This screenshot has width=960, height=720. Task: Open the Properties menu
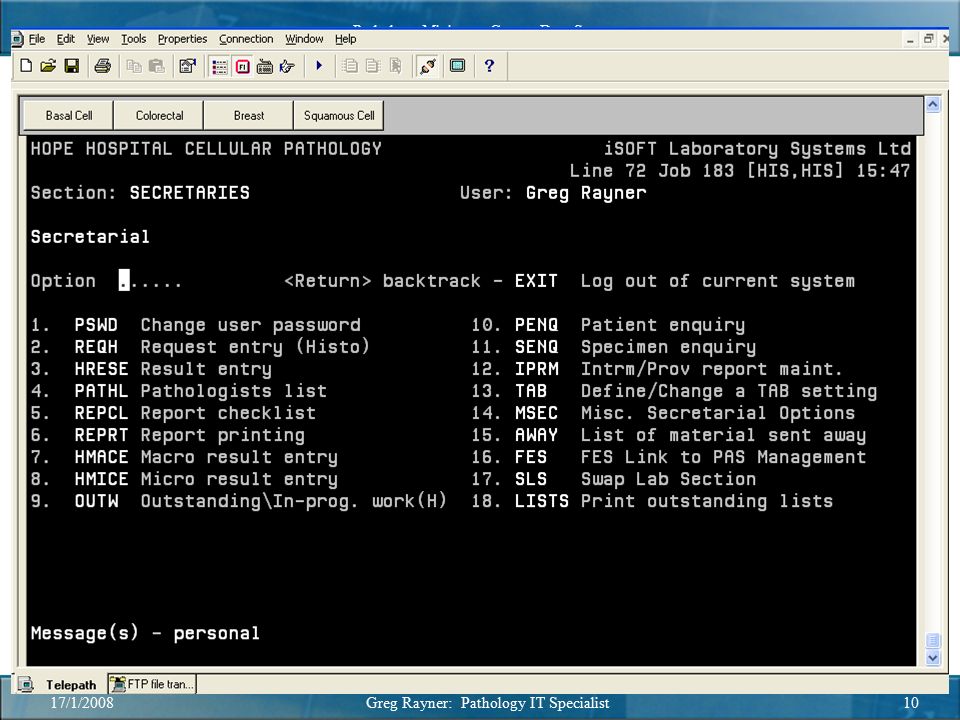click(x=182, y=39)
